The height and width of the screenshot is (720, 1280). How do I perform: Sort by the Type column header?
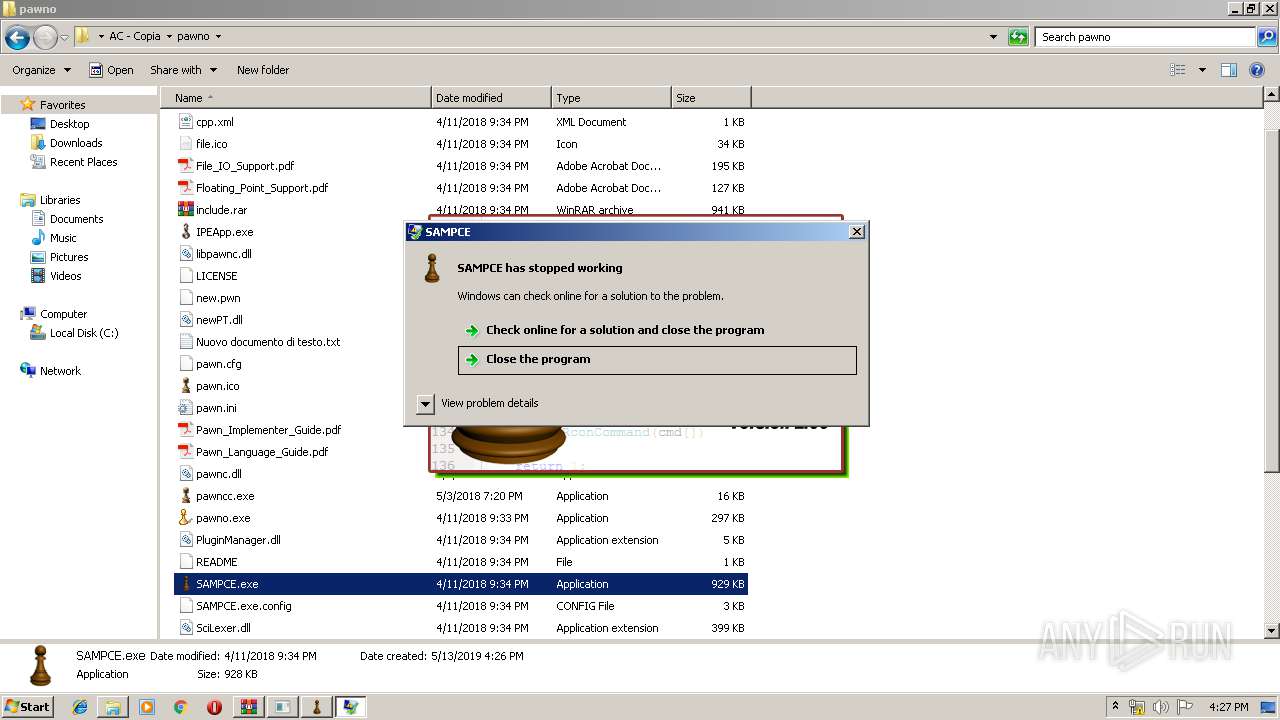pyautogui.click(x=611, y=98)
